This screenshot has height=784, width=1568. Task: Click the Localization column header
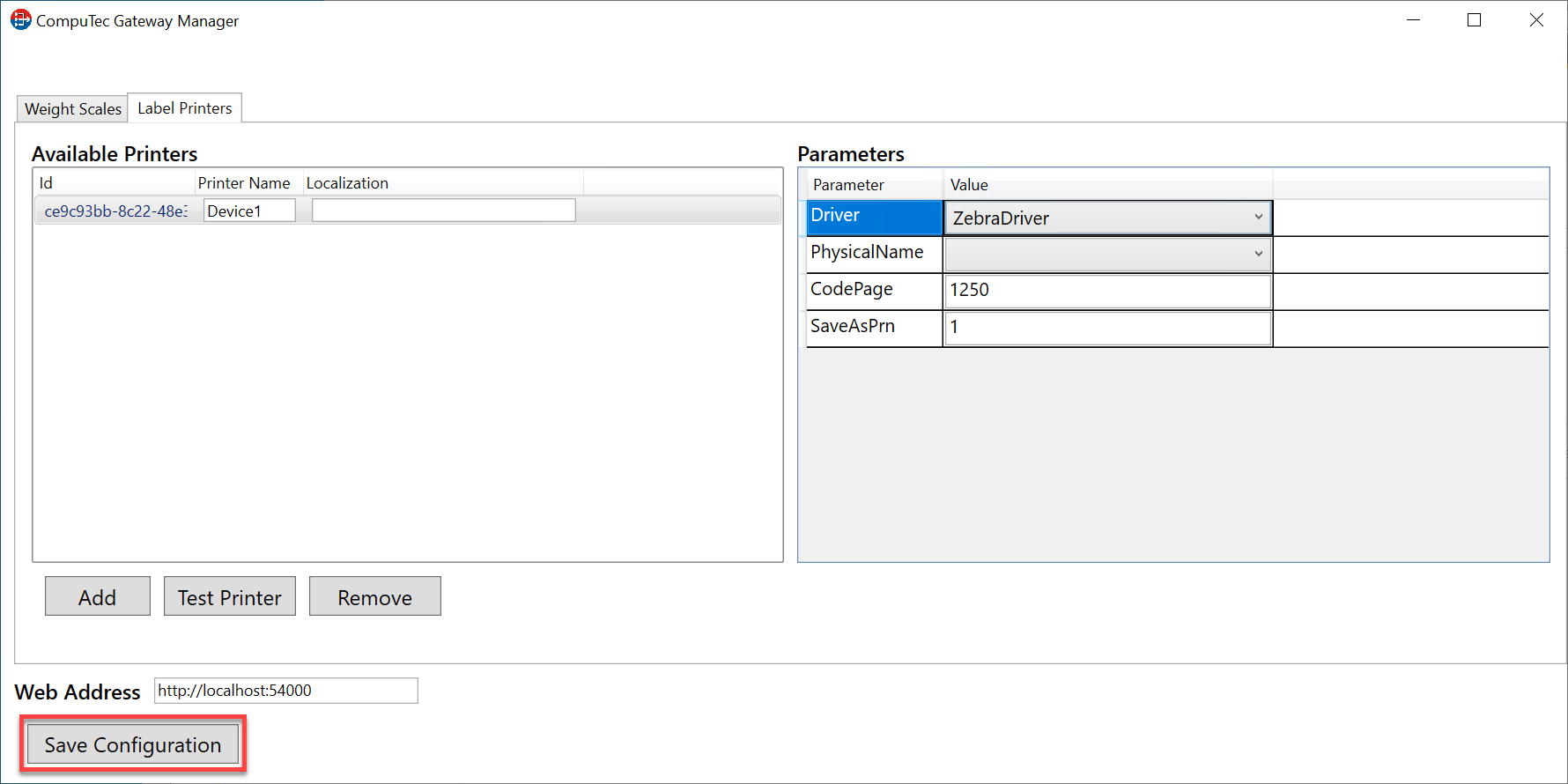click(443, 183)
